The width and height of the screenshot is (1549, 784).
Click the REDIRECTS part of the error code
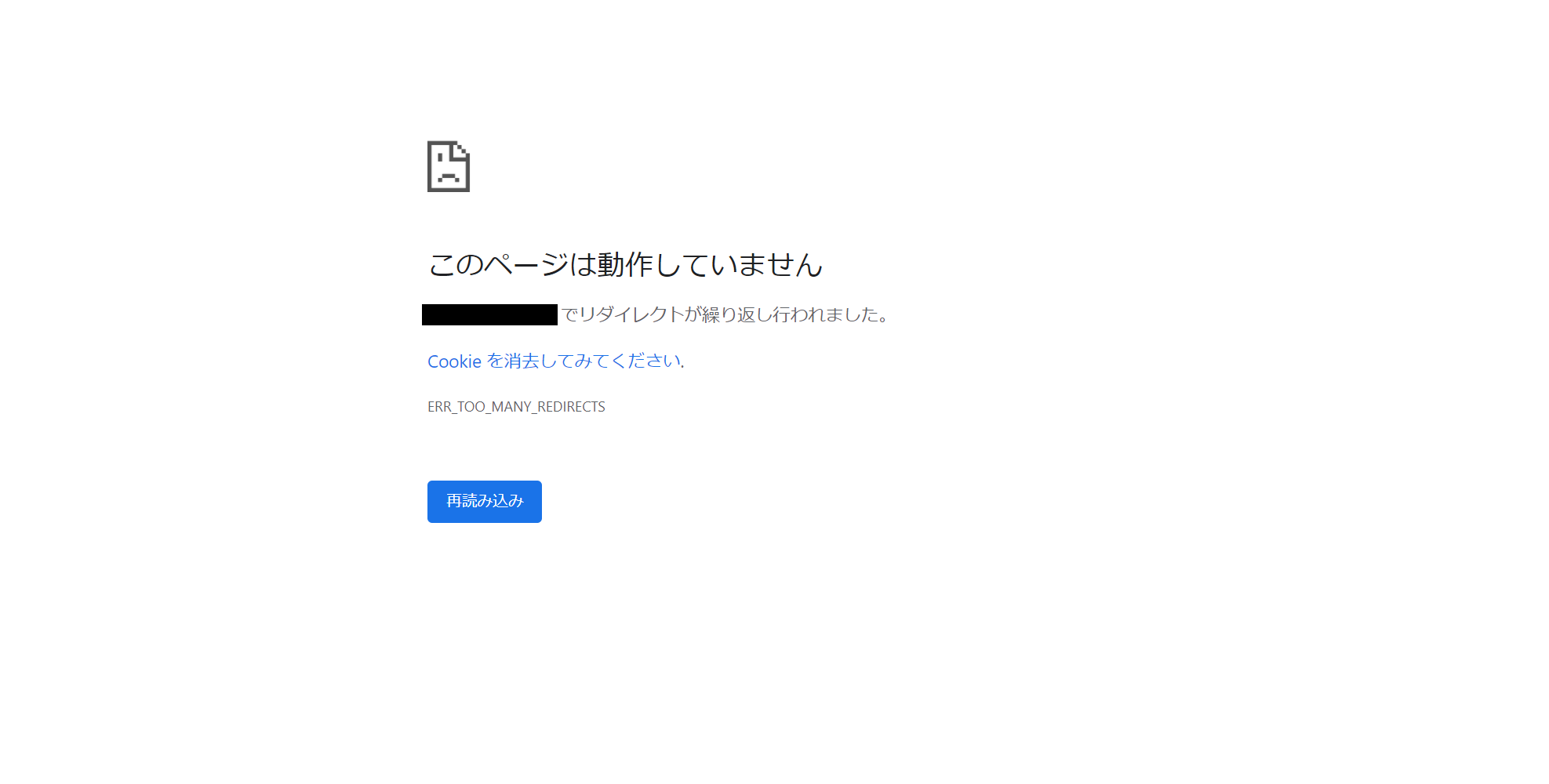pos(571,407)
